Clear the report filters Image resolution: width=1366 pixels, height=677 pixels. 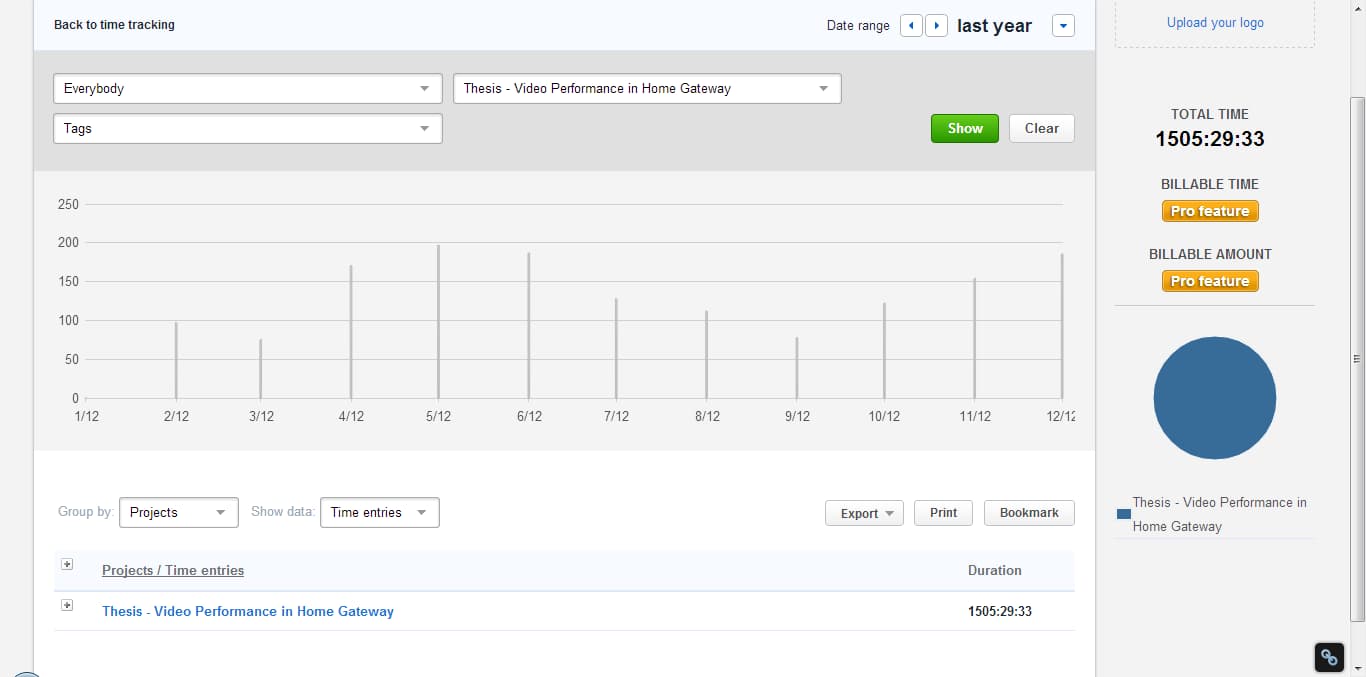1041,128
